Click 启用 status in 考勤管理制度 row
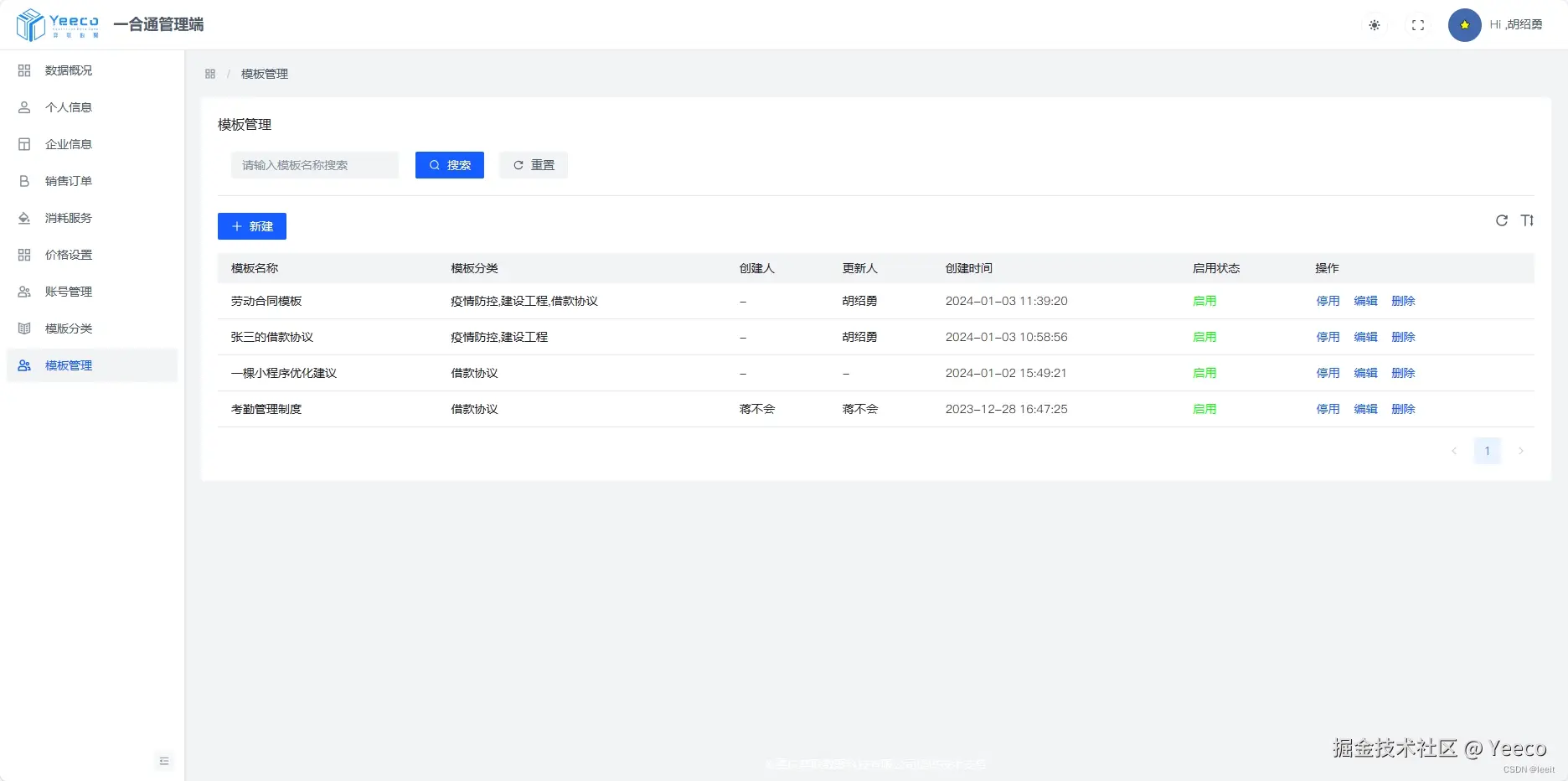 click(x=1204, y=409)
